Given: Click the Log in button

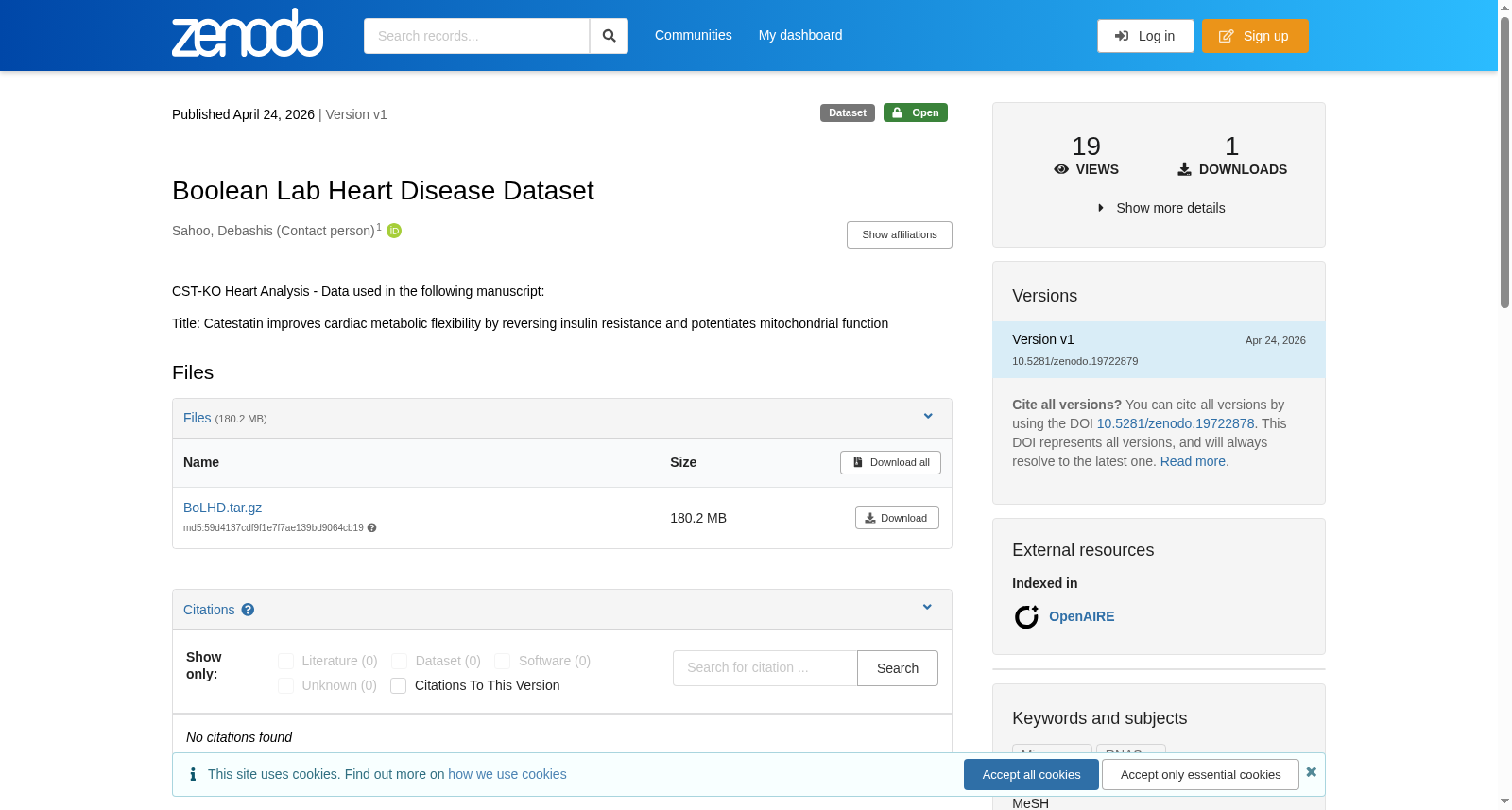Looking at the screenshot, I should tap(1145, 36).
